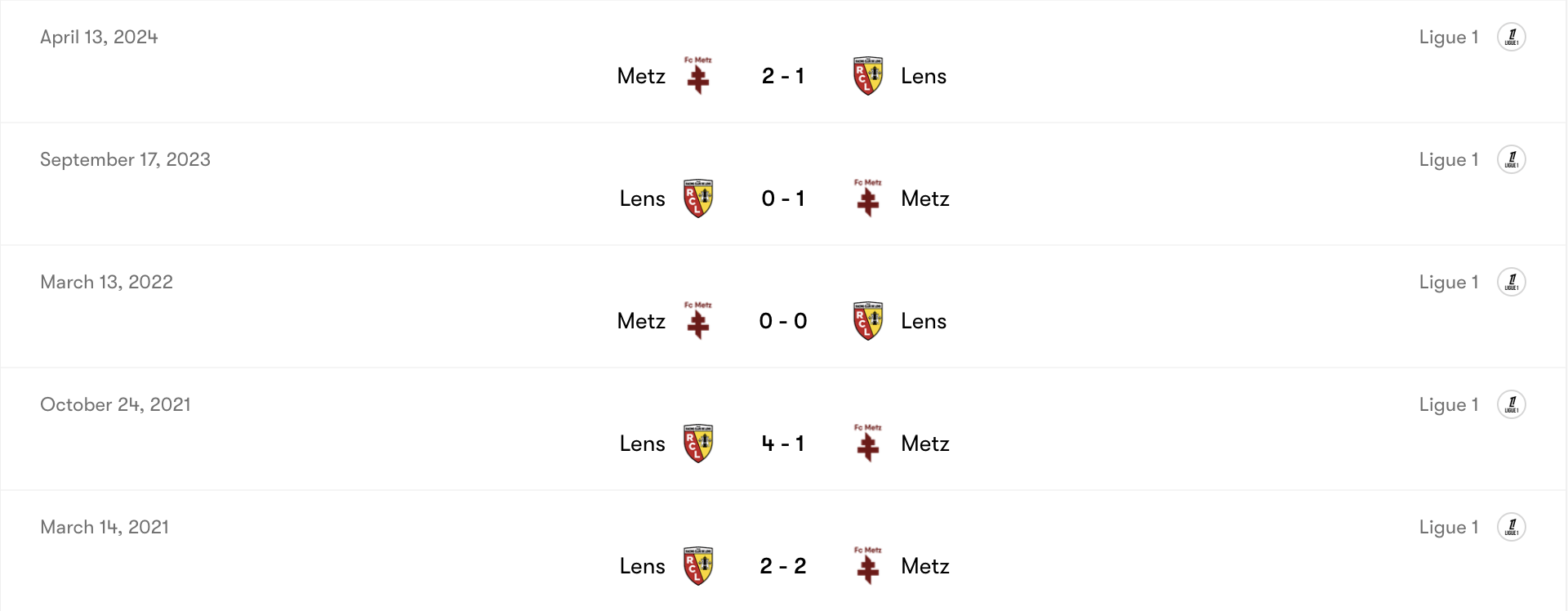Viewport: 1568px width, 611px height.
Task: Click the Metz team name in the top match
Action: point(641,75)
